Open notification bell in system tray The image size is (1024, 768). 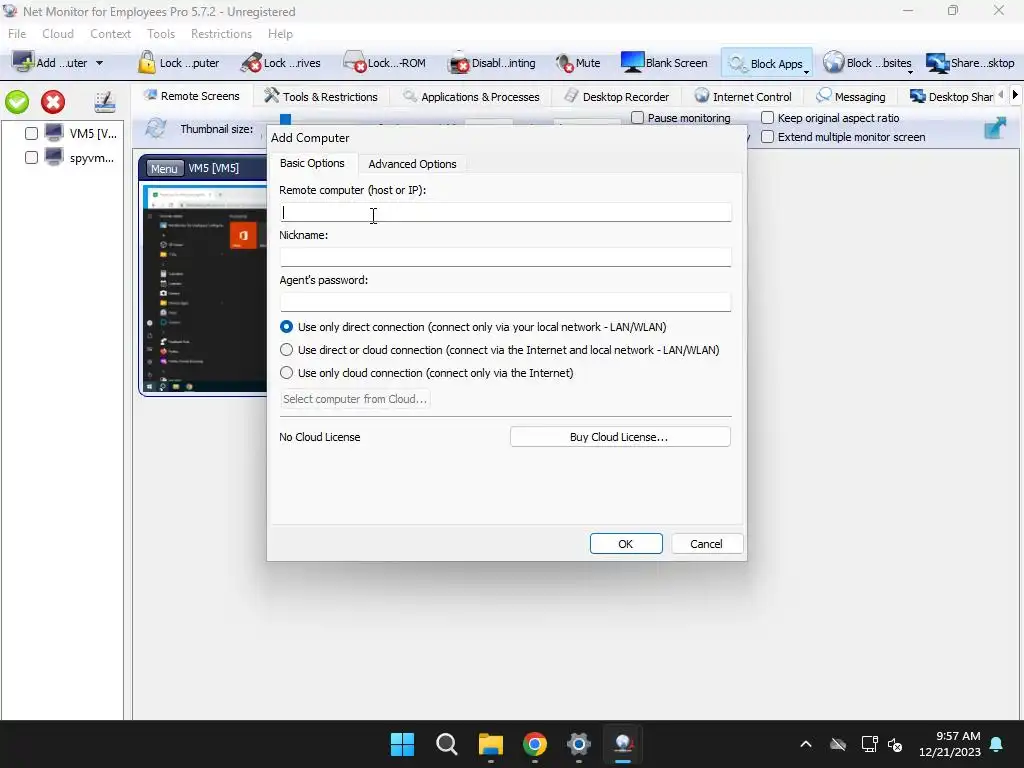997,744
